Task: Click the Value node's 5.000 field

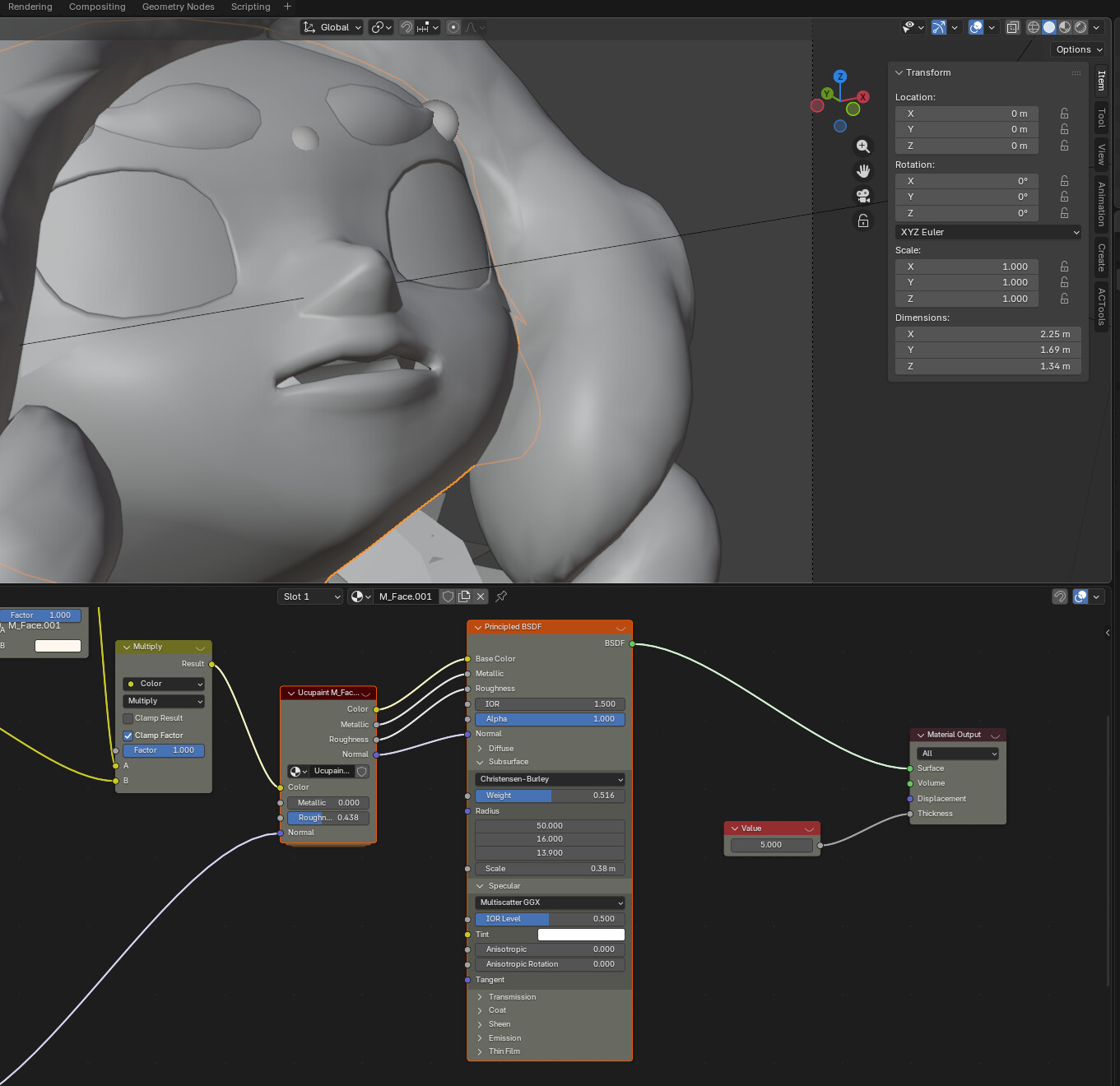Action: [x=771, y=845]
